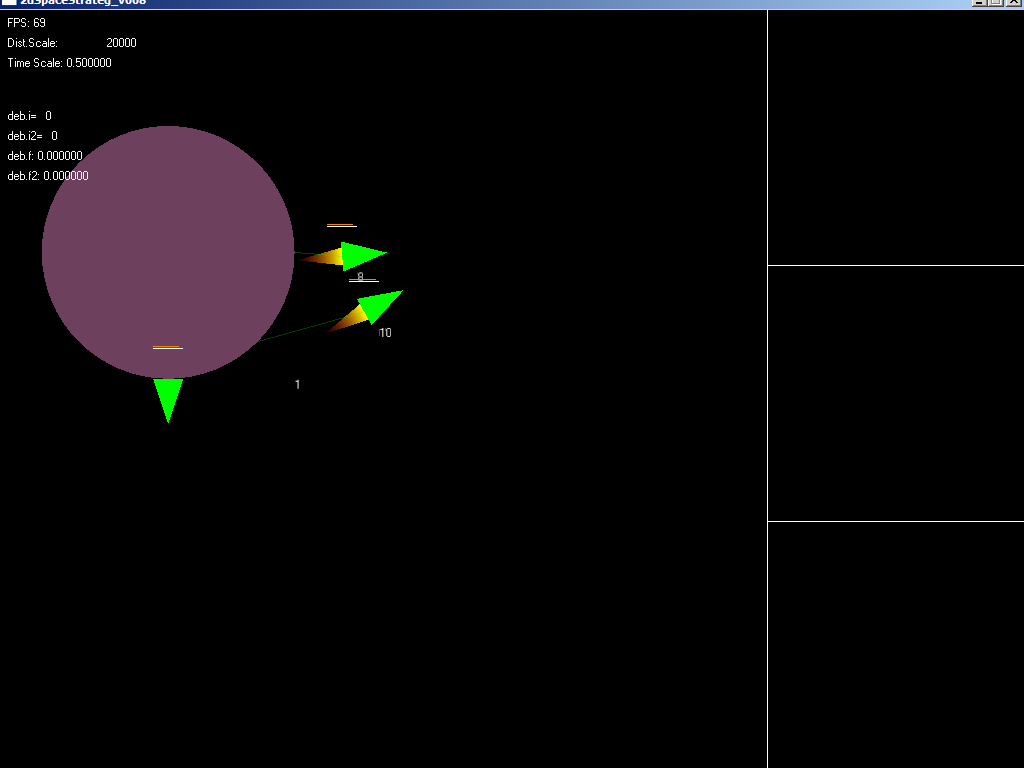Click inside the middle right side panel
This screenshot has height=768, width=1024.
(x=895, y=393)
